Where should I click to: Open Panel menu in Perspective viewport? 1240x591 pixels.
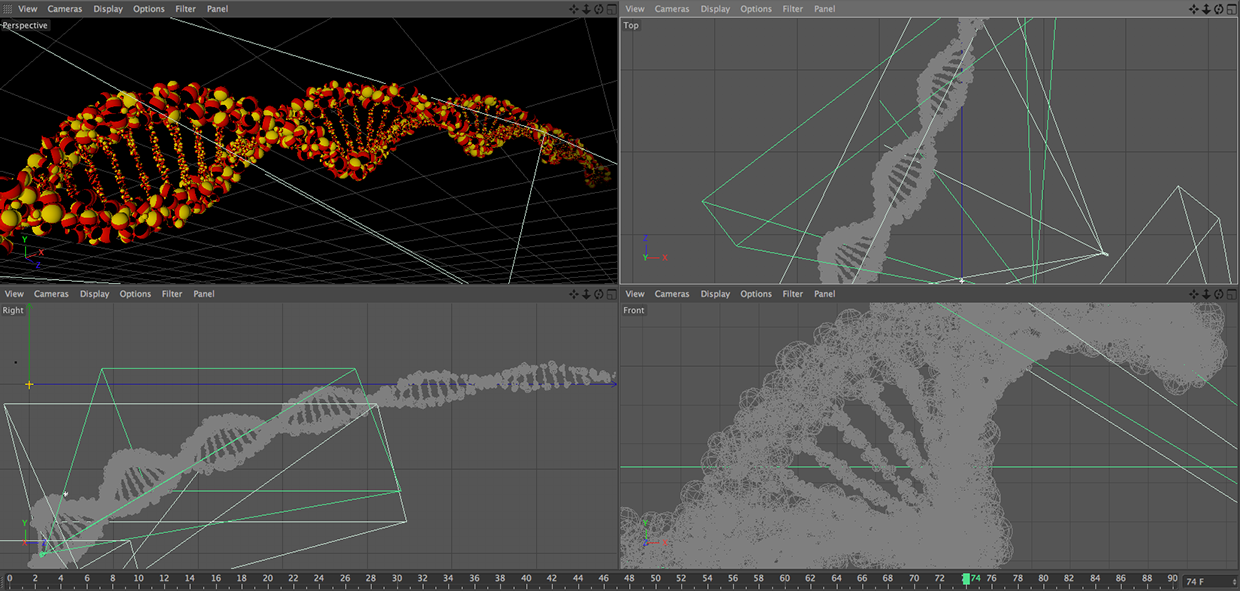[x=217, y=9]
